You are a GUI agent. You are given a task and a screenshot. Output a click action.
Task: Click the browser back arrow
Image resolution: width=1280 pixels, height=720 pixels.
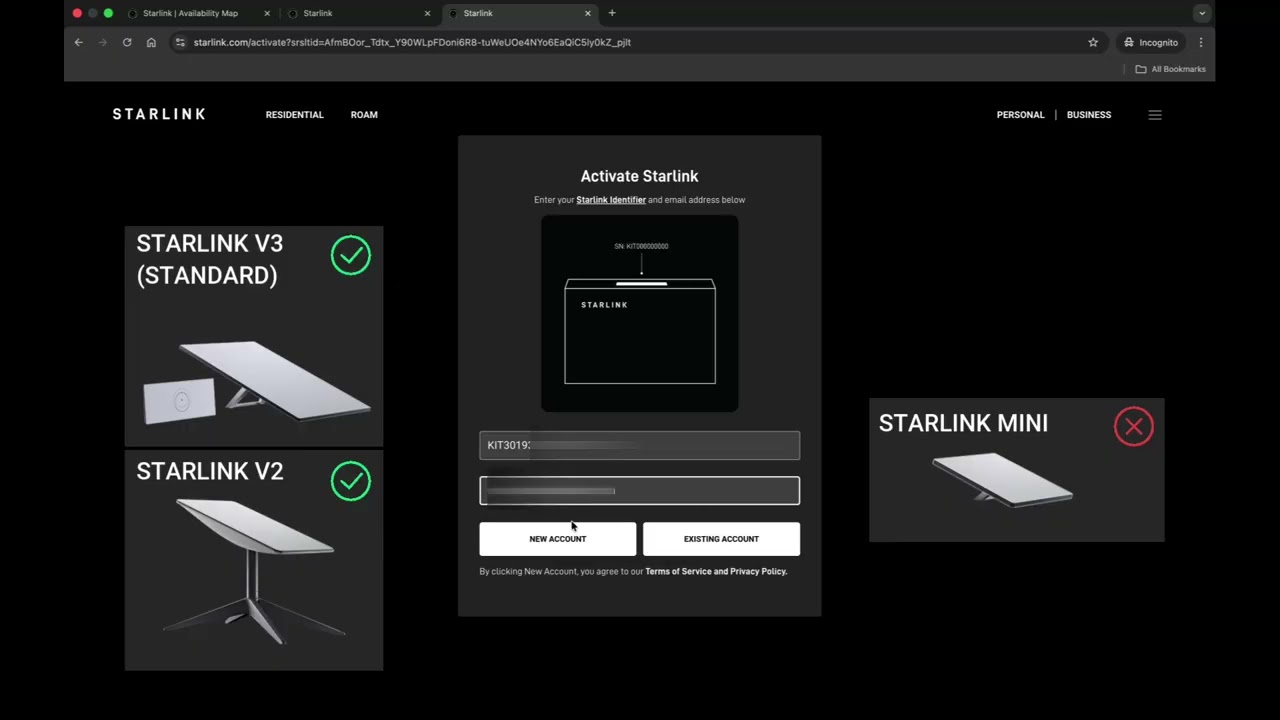[78, 42]
